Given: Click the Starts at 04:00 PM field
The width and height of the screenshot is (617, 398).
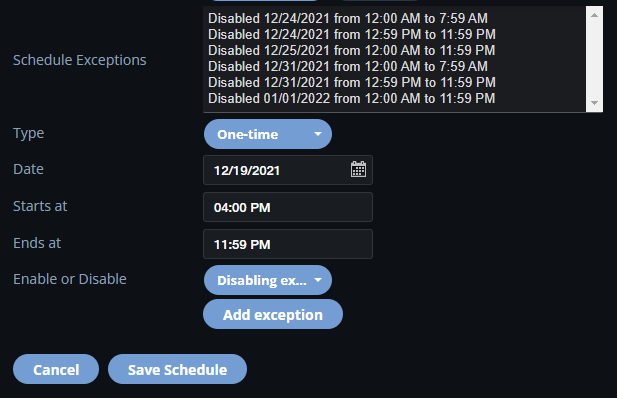Looking at the screenshot, I should coord(288,207).
